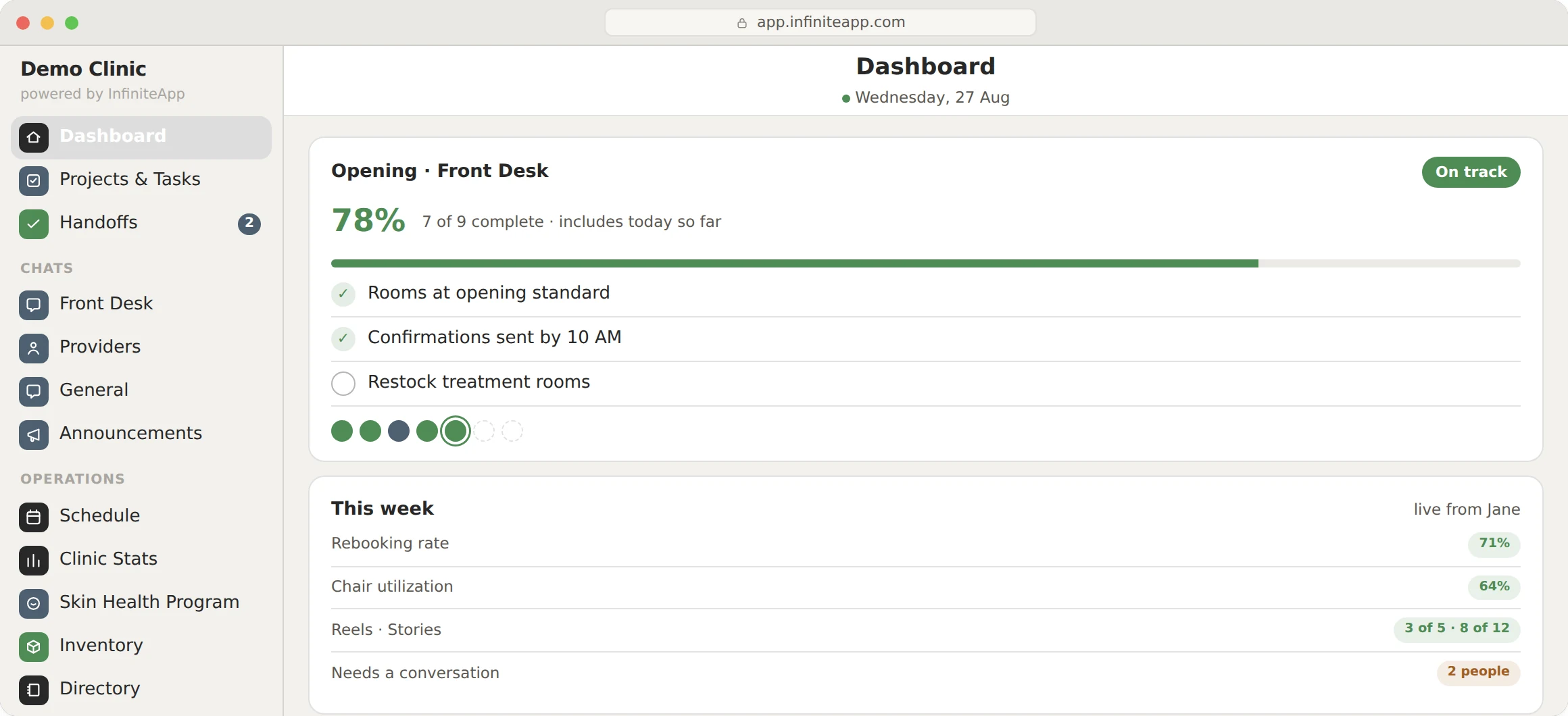Click the 2 people badge

[1479, 672]
